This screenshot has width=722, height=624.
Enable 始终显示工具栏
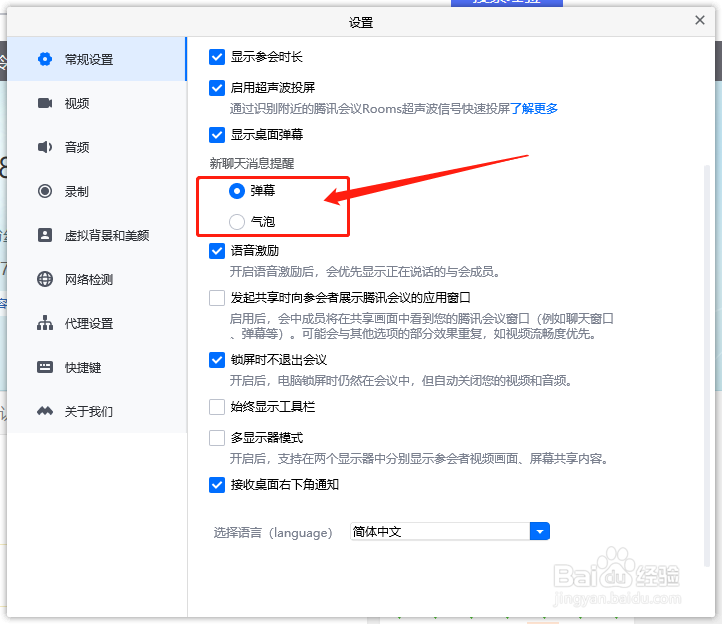[x=217, y=407]
